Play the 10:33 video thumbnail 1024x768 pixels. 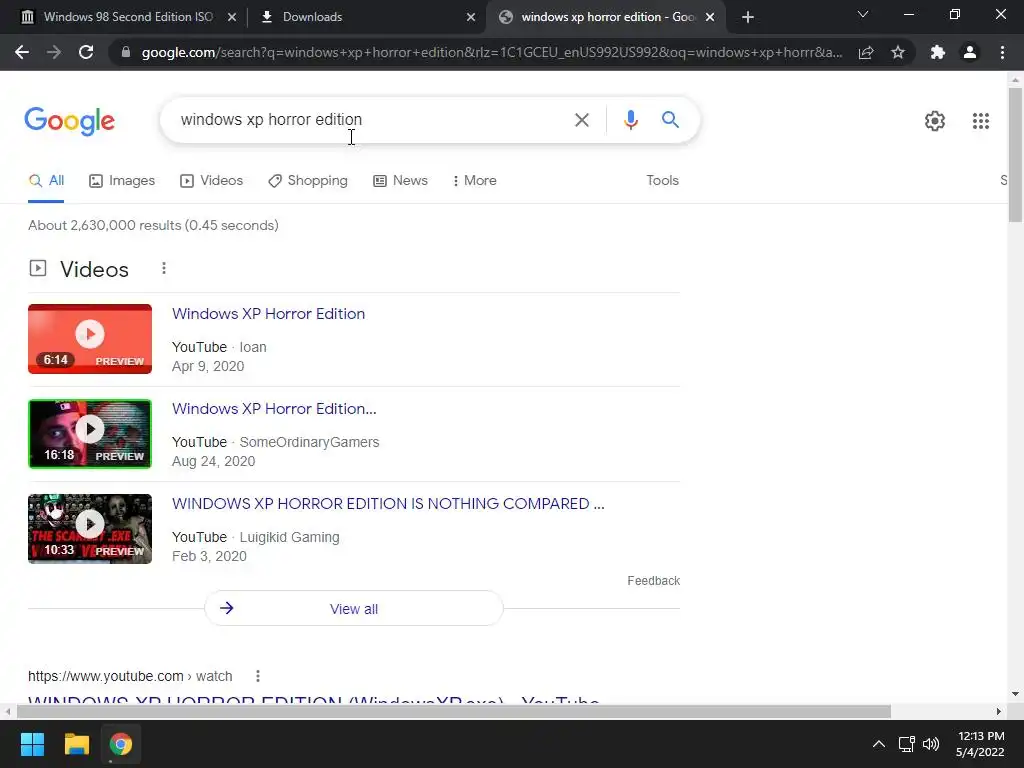(90, 529)
